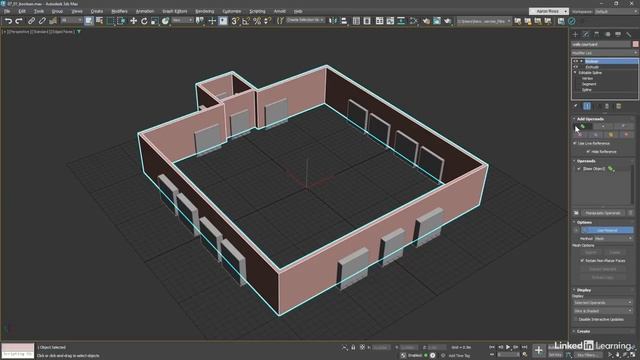The image size is (640, 360).
Task: Toggle the Base Object operand checkbox
Action: point(579,169)
